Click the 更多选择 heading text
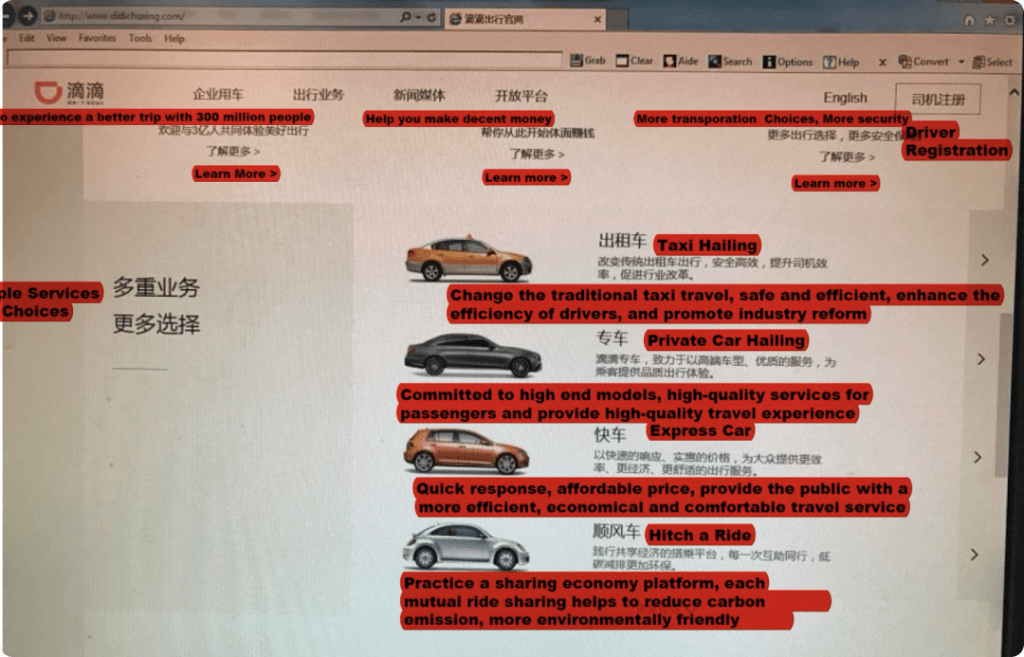1024x657 pixels. (156, 324)
